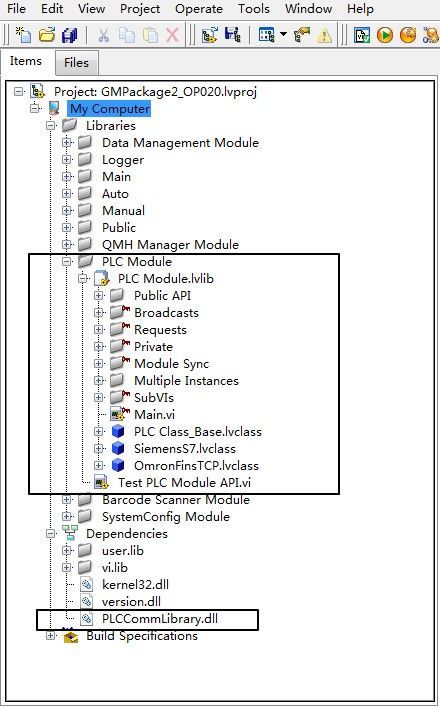Select Main.vi in PLC Module library
The width and height of the screenshot is (440, 707).
[x=154, y=414]
